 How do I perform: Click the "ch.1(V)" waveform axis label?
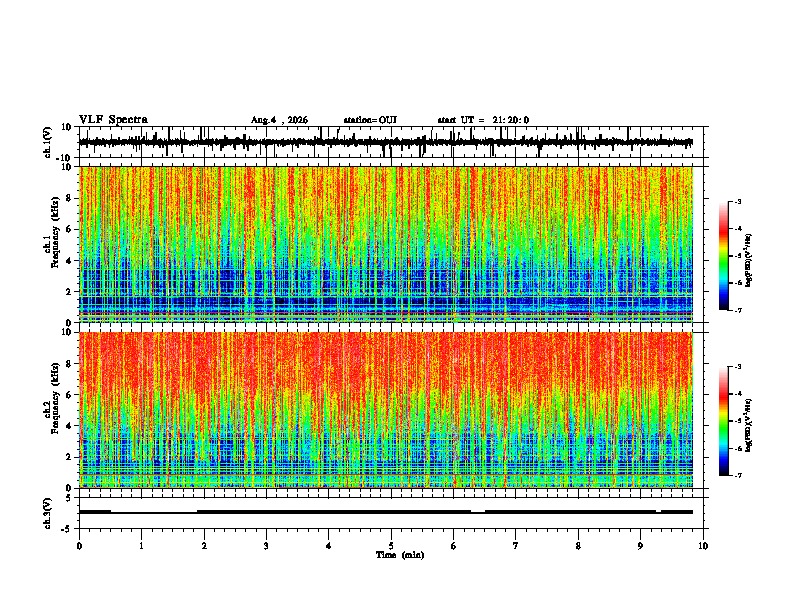coord(48,142)
